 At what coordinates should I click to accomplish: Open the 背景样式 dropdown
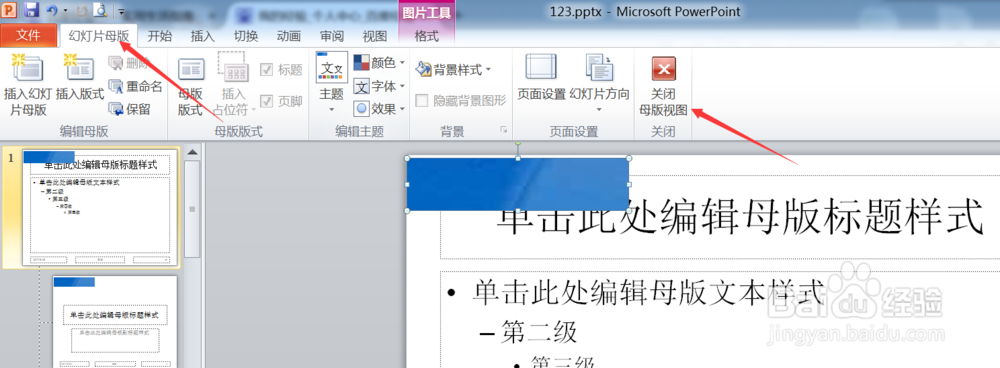pos(453,70)
